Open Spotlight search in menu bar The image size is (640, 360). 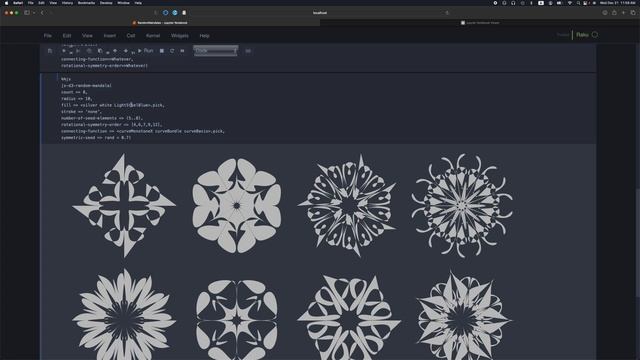coord(578,3)
